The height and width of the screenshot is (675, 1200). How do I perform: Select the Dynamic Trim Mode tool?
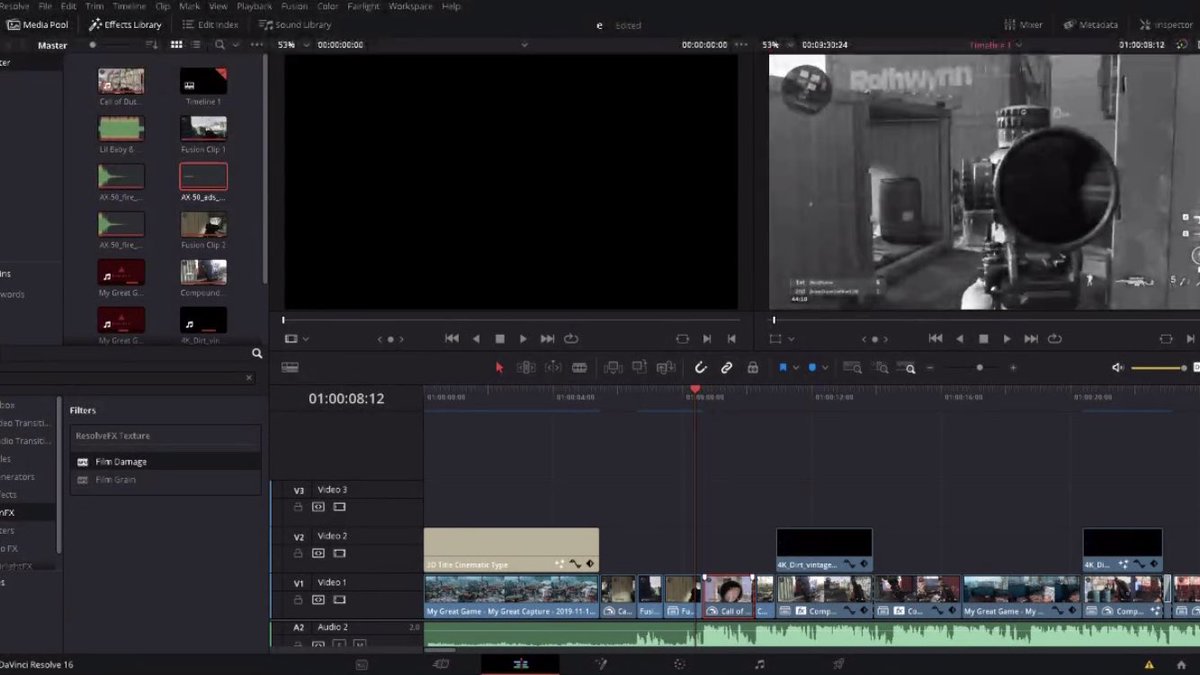tap(553, 368)
